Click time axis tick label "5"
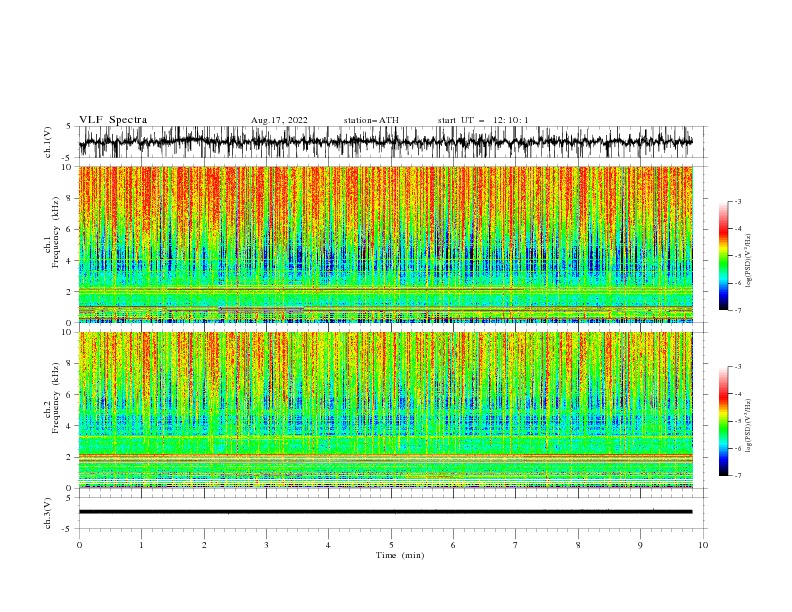Viewport: 792px width, 612px height. click(x=391, y=545)
